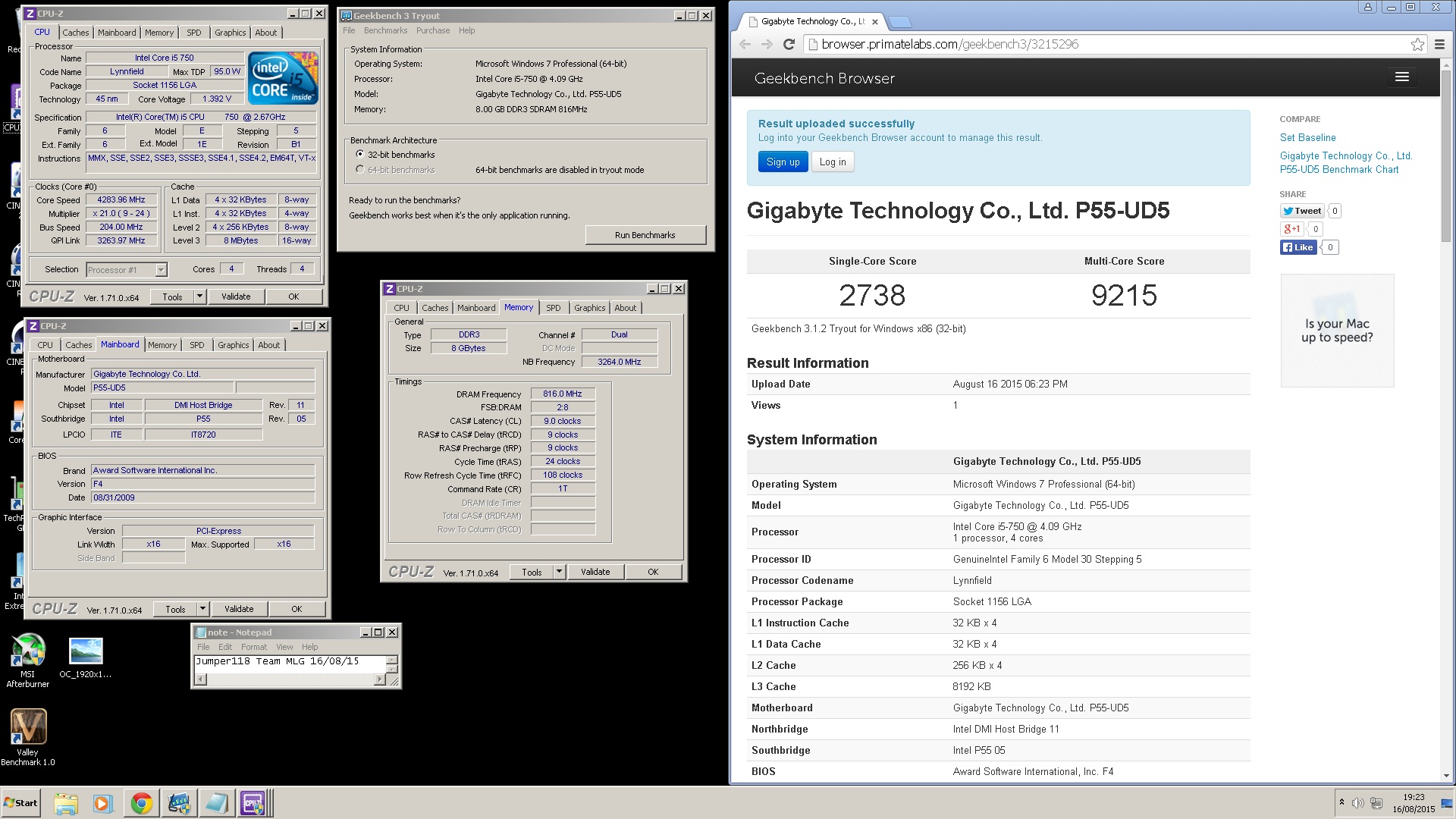Image resolution: width=1456 pixels, height=819 pixels.
Task: Click Tools button in CPU-Z Memory window
Action: tap(532, 572)
